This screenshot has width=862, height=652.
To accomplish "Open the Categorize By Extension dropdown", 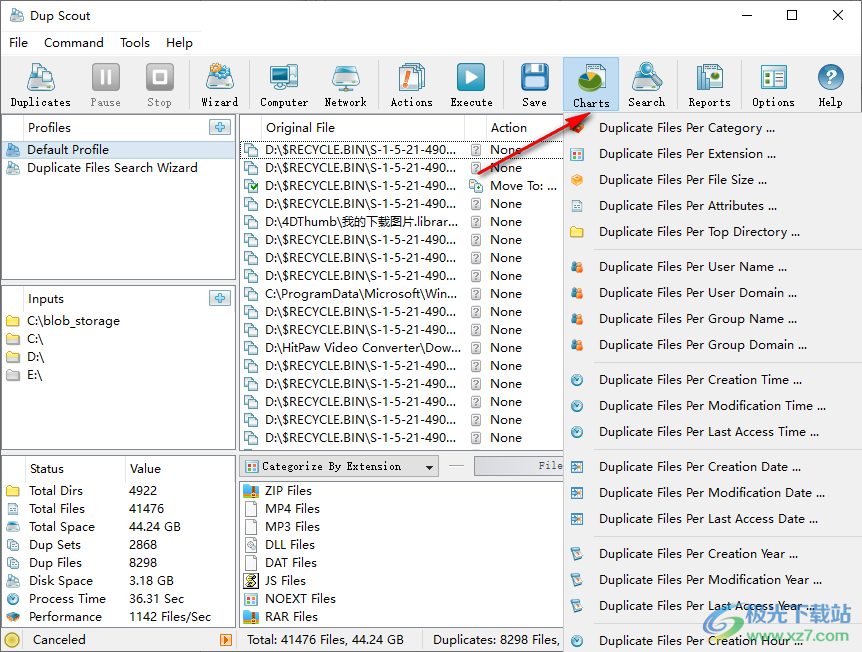I will (x=339, y=467).
